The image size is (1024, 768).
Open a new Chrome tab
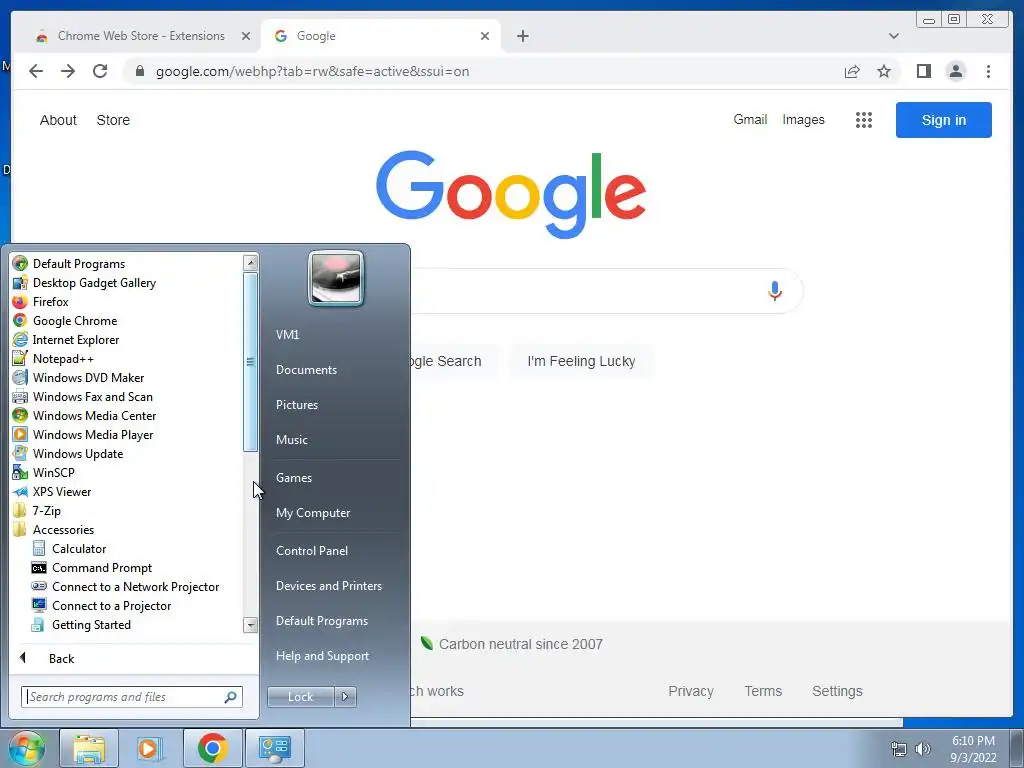click(522, 36)
